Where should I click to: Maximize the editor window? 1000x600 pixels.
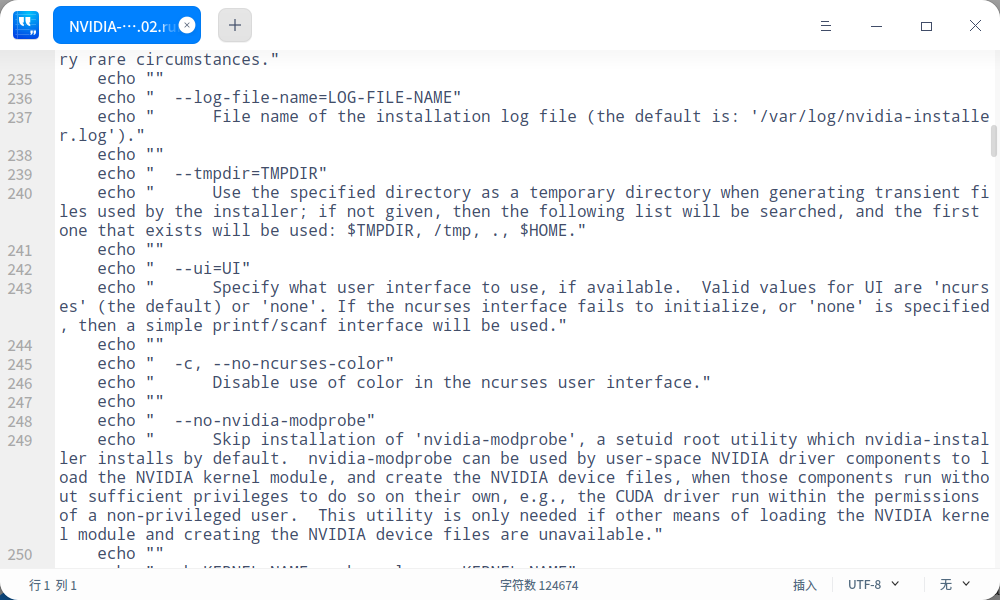click(927, 25)
